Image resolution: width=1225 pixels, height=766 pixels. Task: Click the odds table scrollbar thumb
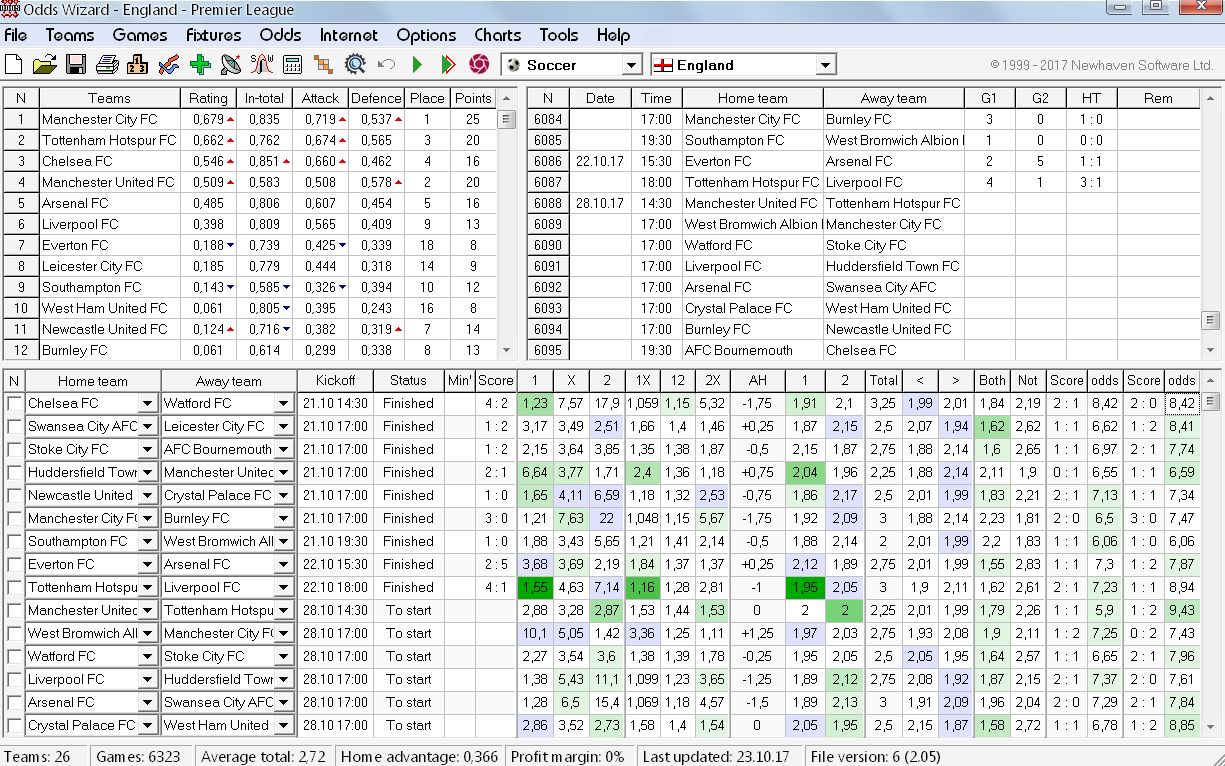point(1210,402)
